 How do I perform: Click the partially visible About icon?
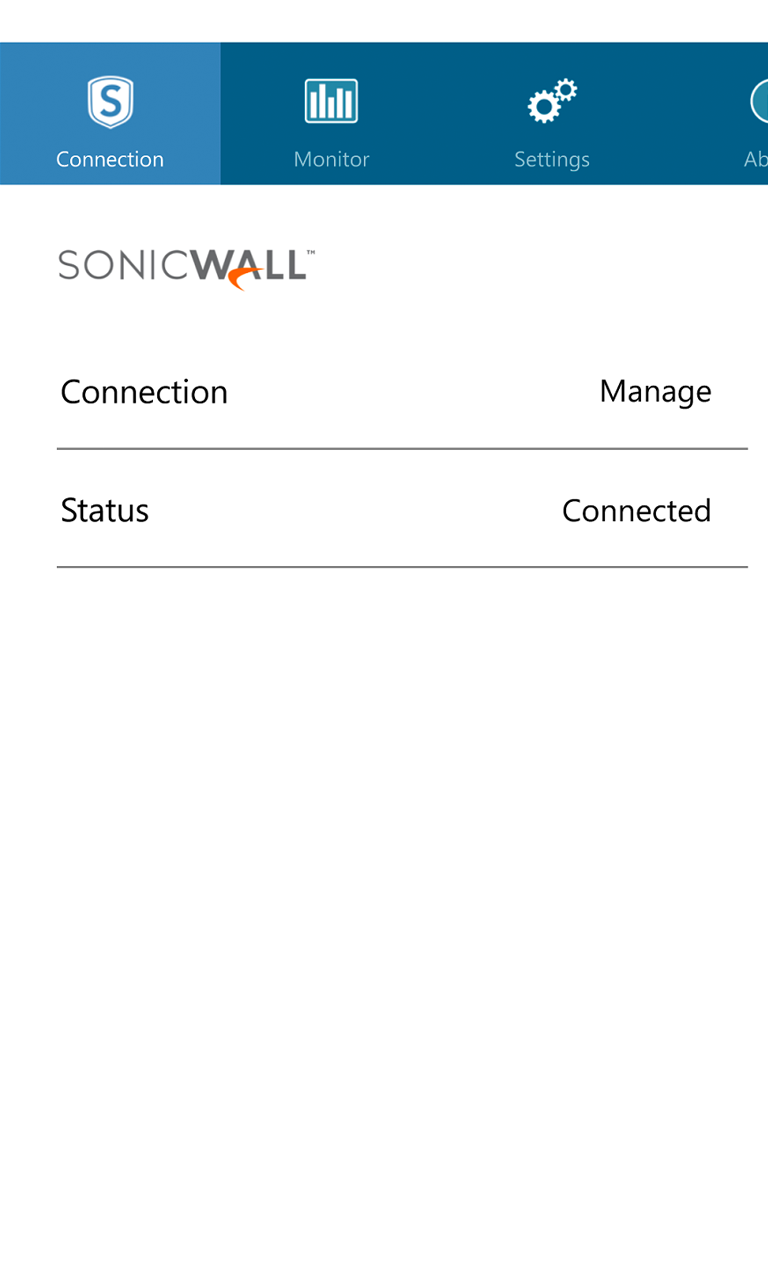(759, 102)
